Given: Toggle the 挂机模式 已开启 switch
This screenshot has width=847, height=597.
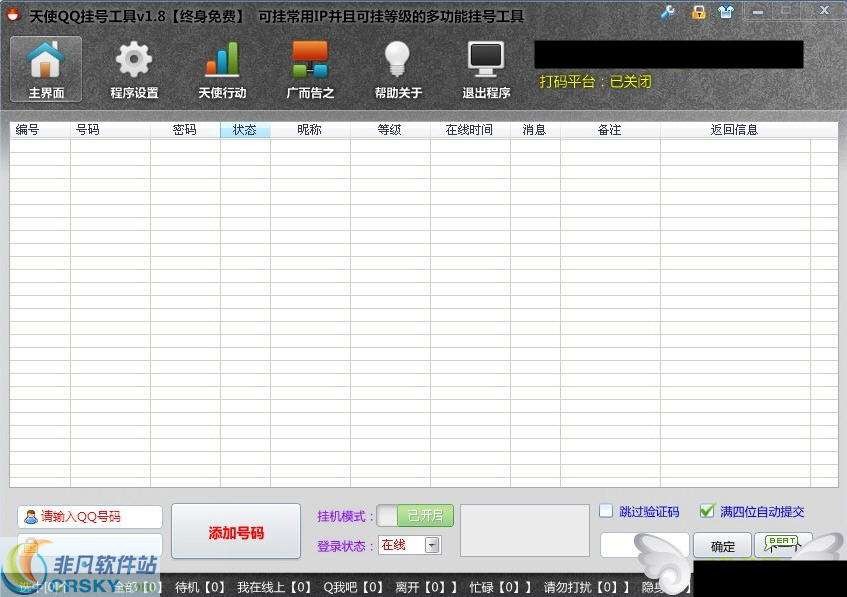Looking at the screenshot, I should click(415, 515).
